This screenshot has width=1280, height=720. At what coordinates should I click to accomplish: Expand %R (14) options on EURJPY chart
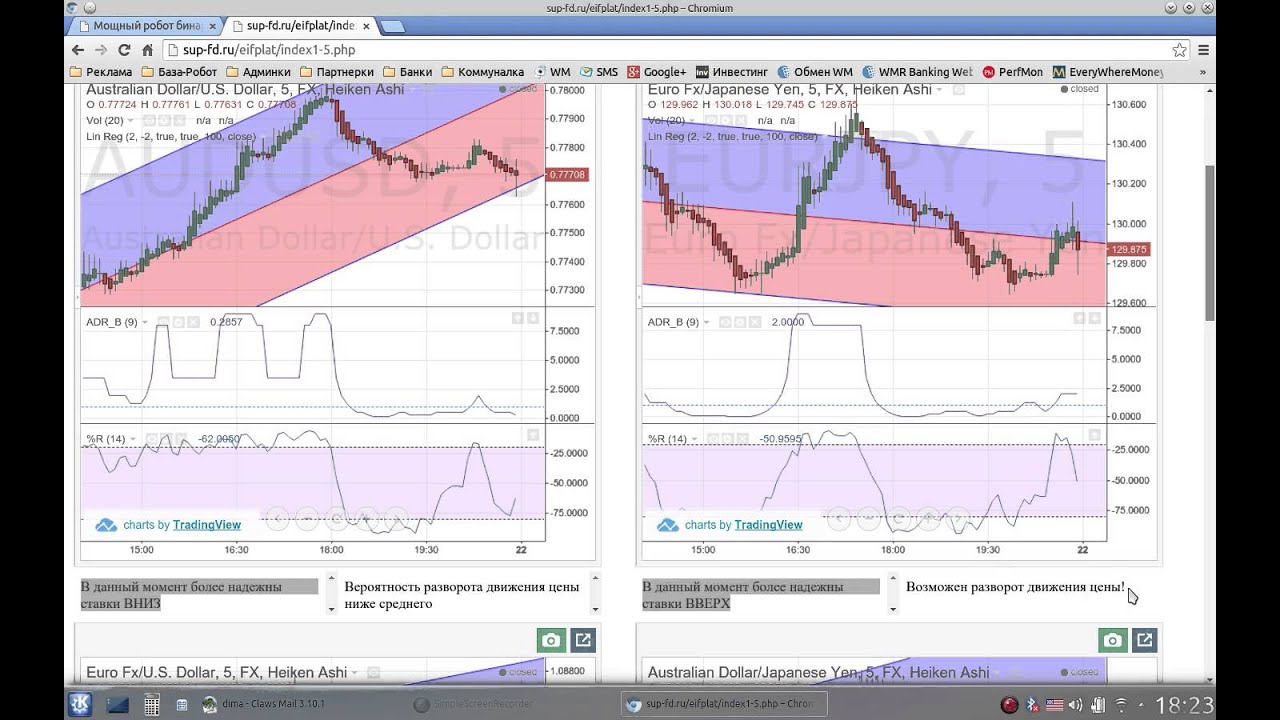tap(695, 439)
